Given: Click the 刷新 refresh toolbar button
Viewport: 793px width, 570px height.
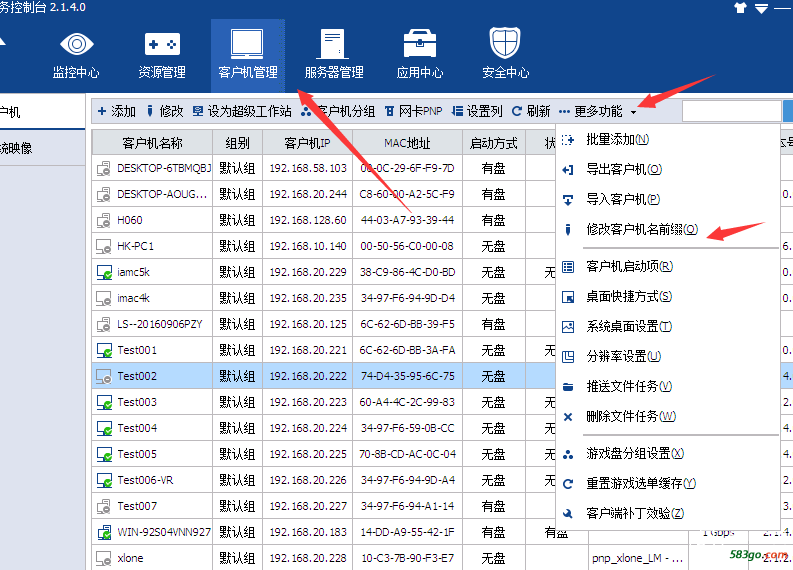Looking at the screenshot, I should tap(531, 111).
